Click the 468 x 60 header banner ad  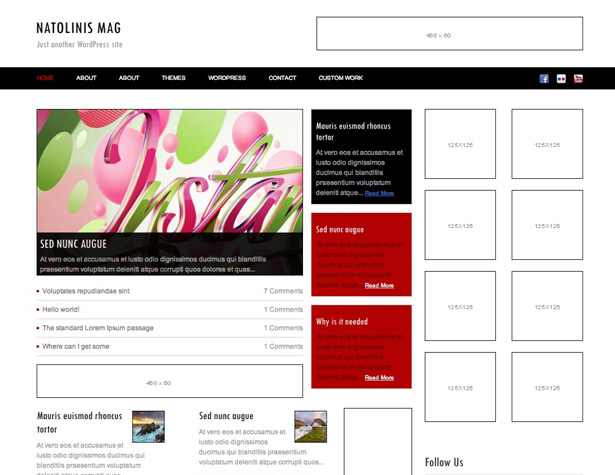[449, 33]
